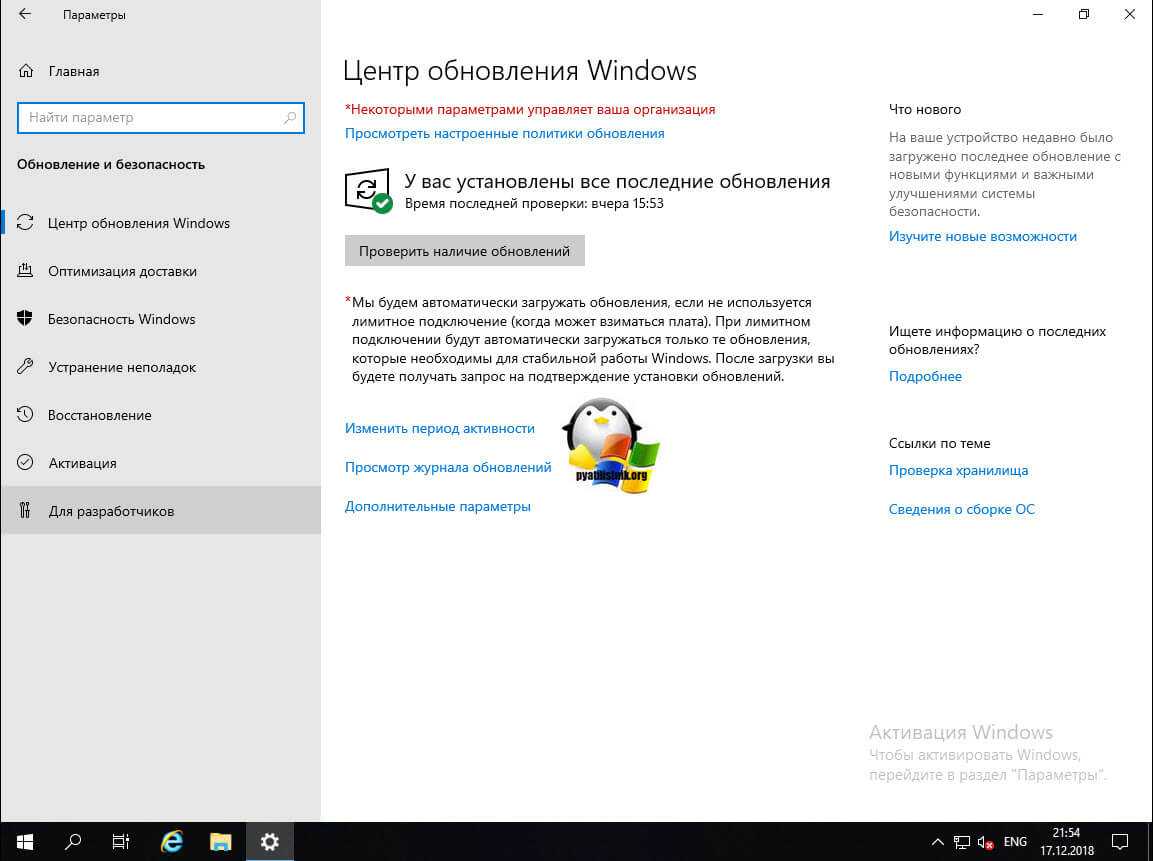Click the volume icon in system tray

tap(986, 842)
